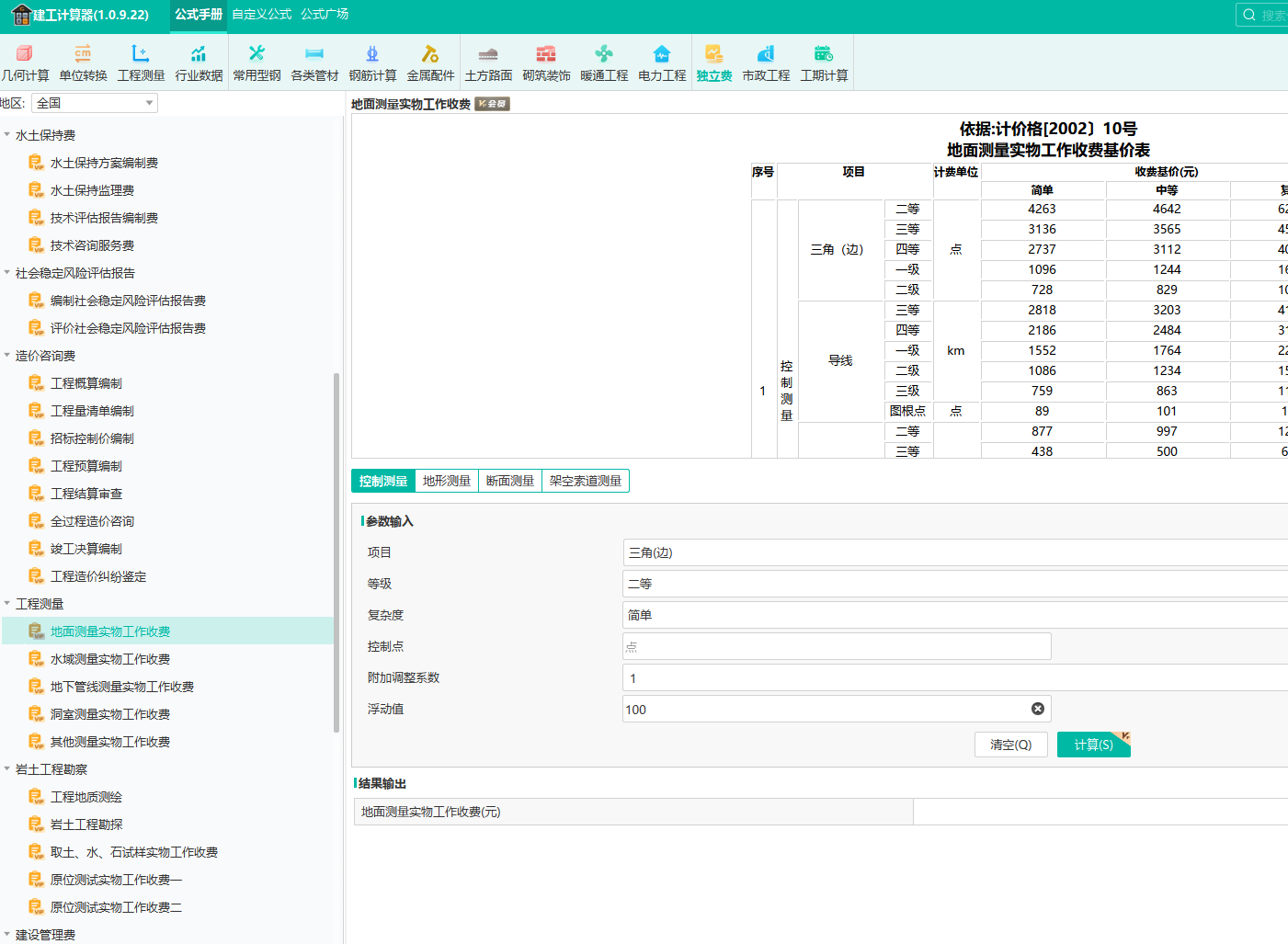
Task: Open the 土方路面 tool
Action: [x=488, y=63]
